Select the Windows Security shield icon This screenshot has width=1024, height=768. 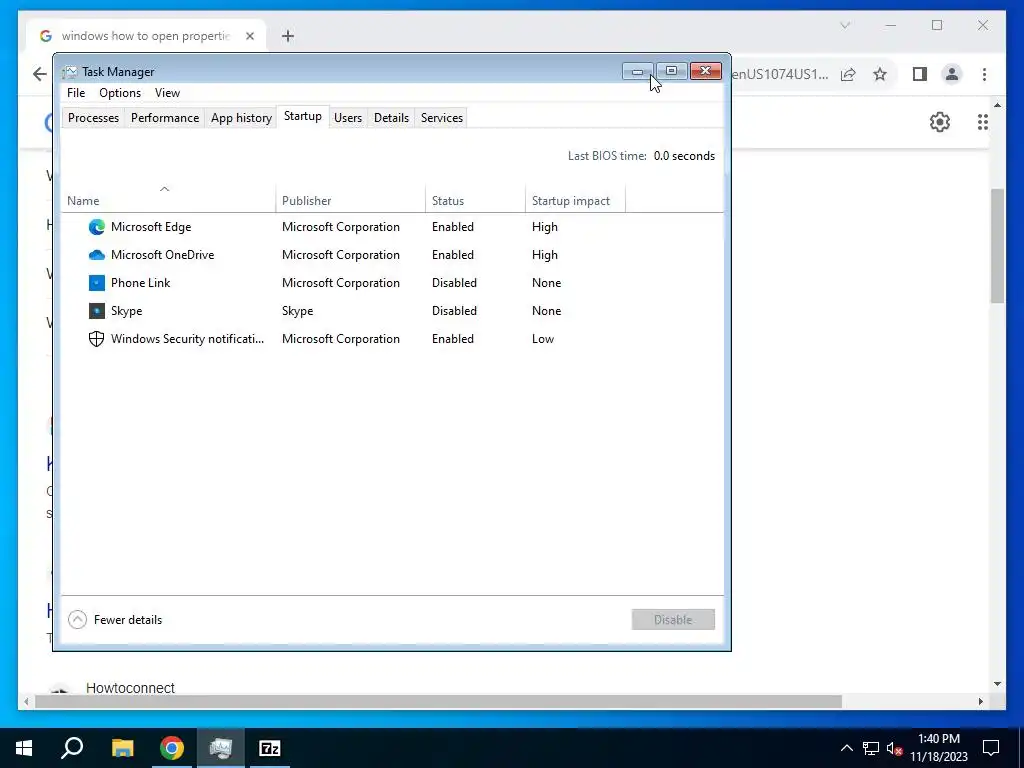[x=97, y=339]
